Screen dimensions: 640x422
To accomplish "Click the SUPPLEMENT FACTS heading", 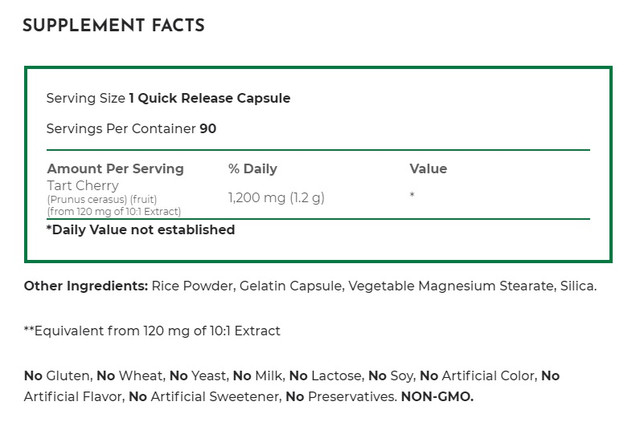I will [x=113, y=27].
